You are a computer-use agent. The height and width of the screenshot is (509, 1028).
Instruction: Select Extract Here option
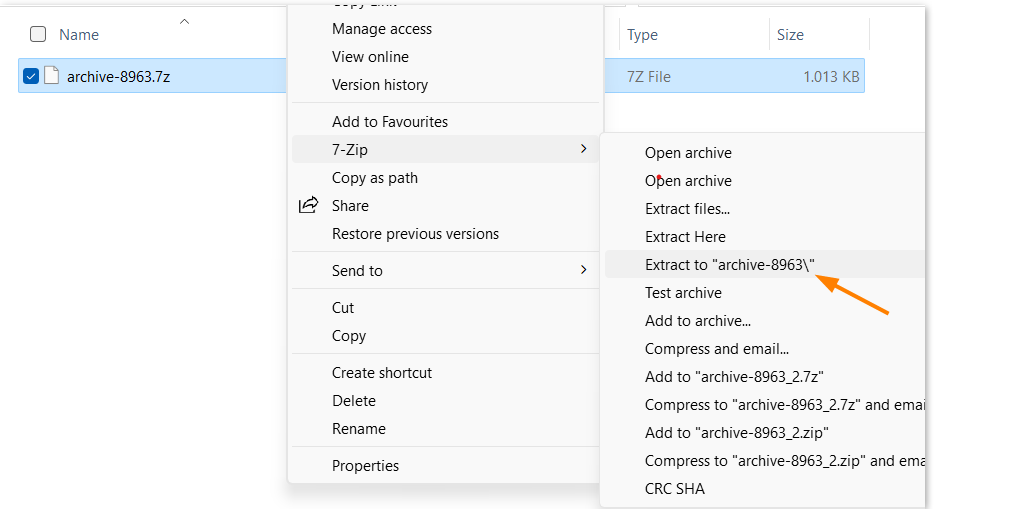click(685, 237)
